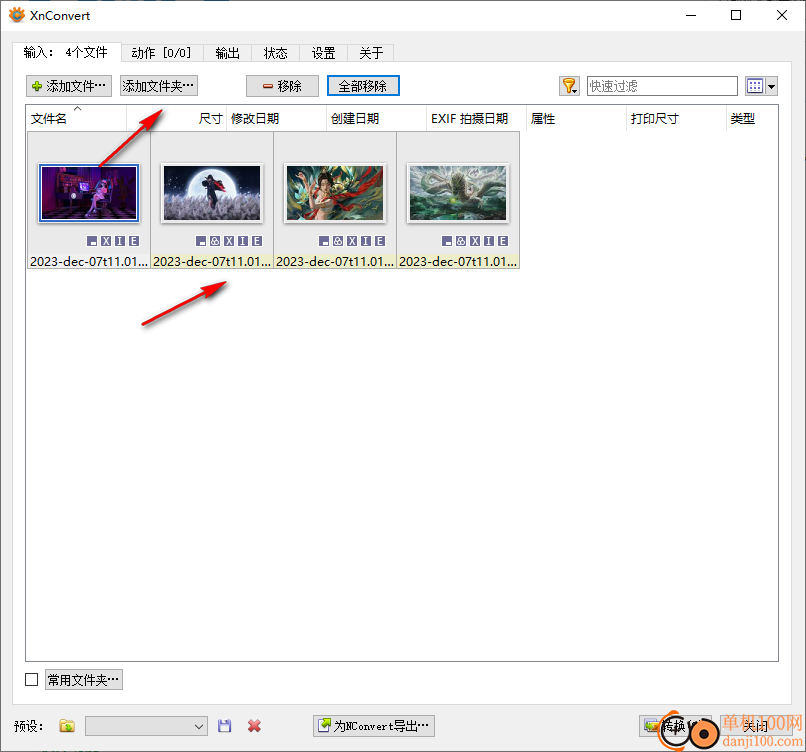Click the XnConvert app logo in title bar
Image resolution: width=806 pixels, height=752 pixels.
pyautogui.click(x=16, y=15)
